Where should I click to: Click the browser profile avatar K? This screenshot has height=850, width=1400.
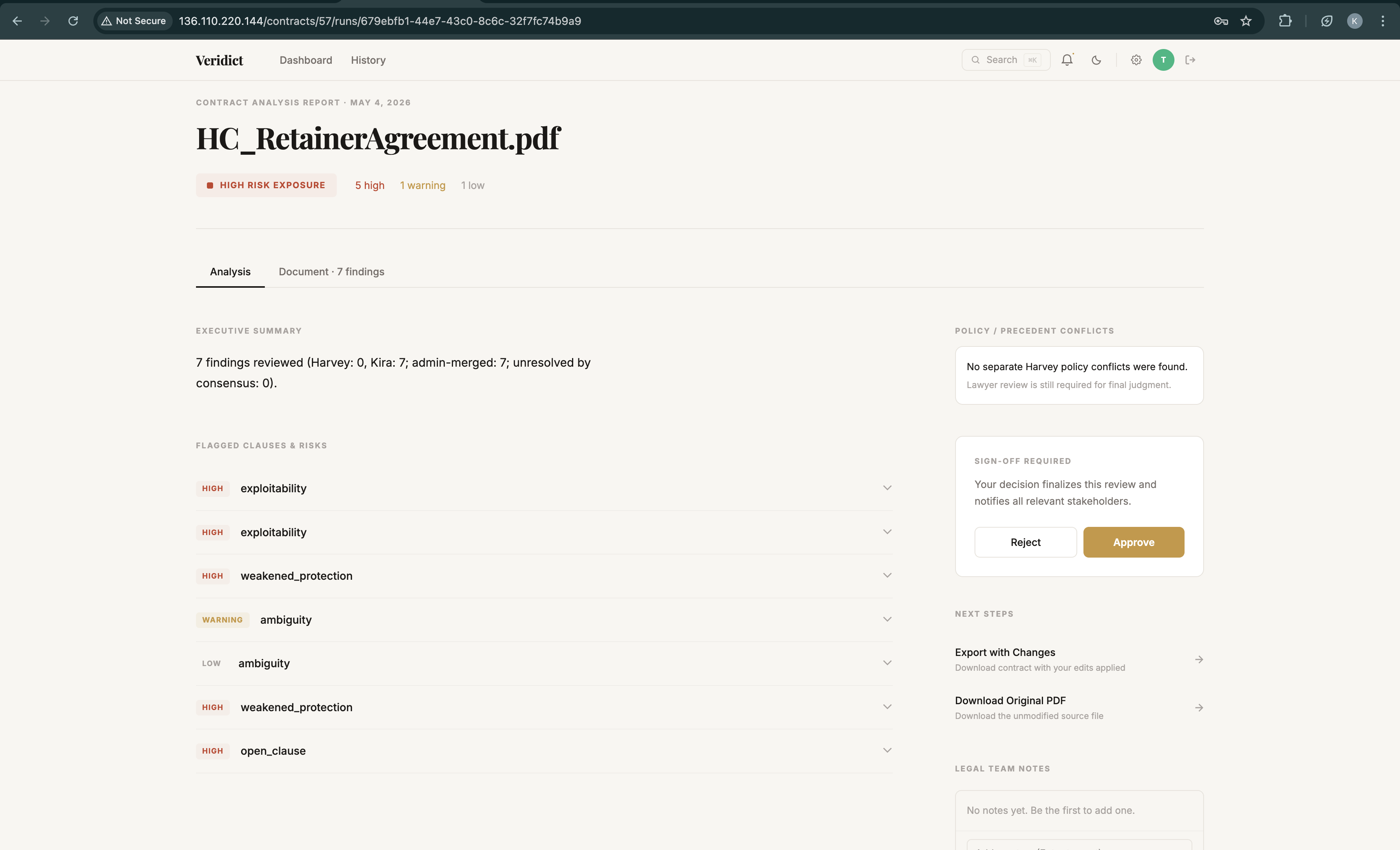(x=1354, y=21)
